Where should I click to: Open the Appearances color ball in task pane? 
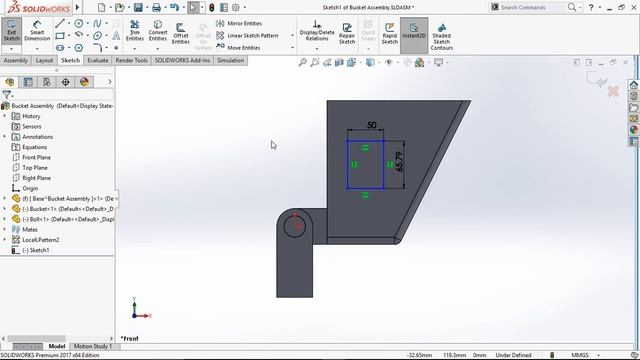[633, 130]
